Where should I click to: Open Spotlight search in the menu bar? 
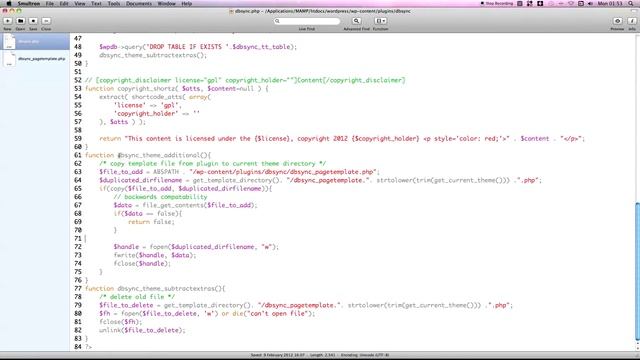click(632, 3)
